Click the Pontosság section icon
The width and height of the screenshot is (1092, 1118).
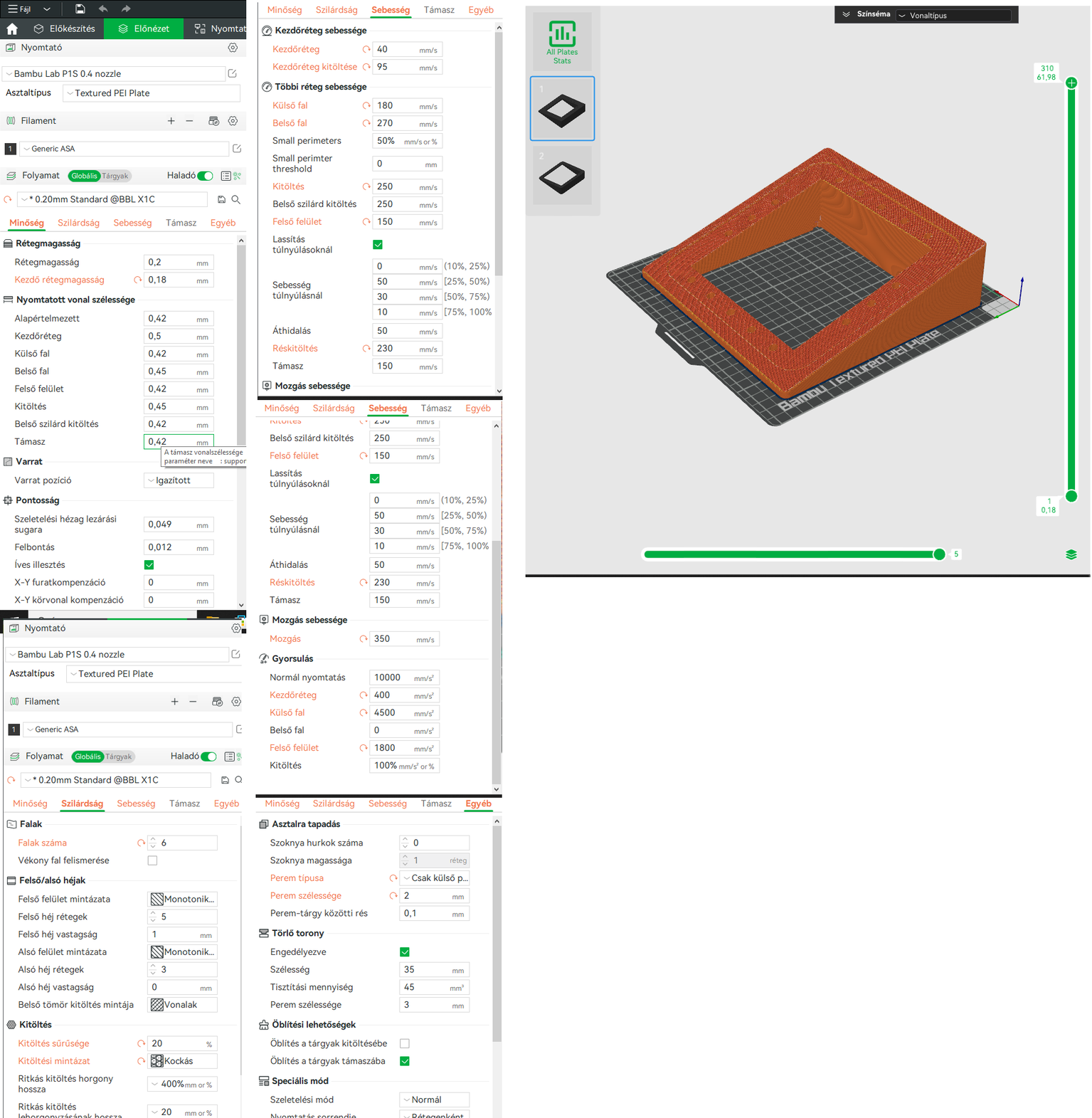(x=8, y=500)
